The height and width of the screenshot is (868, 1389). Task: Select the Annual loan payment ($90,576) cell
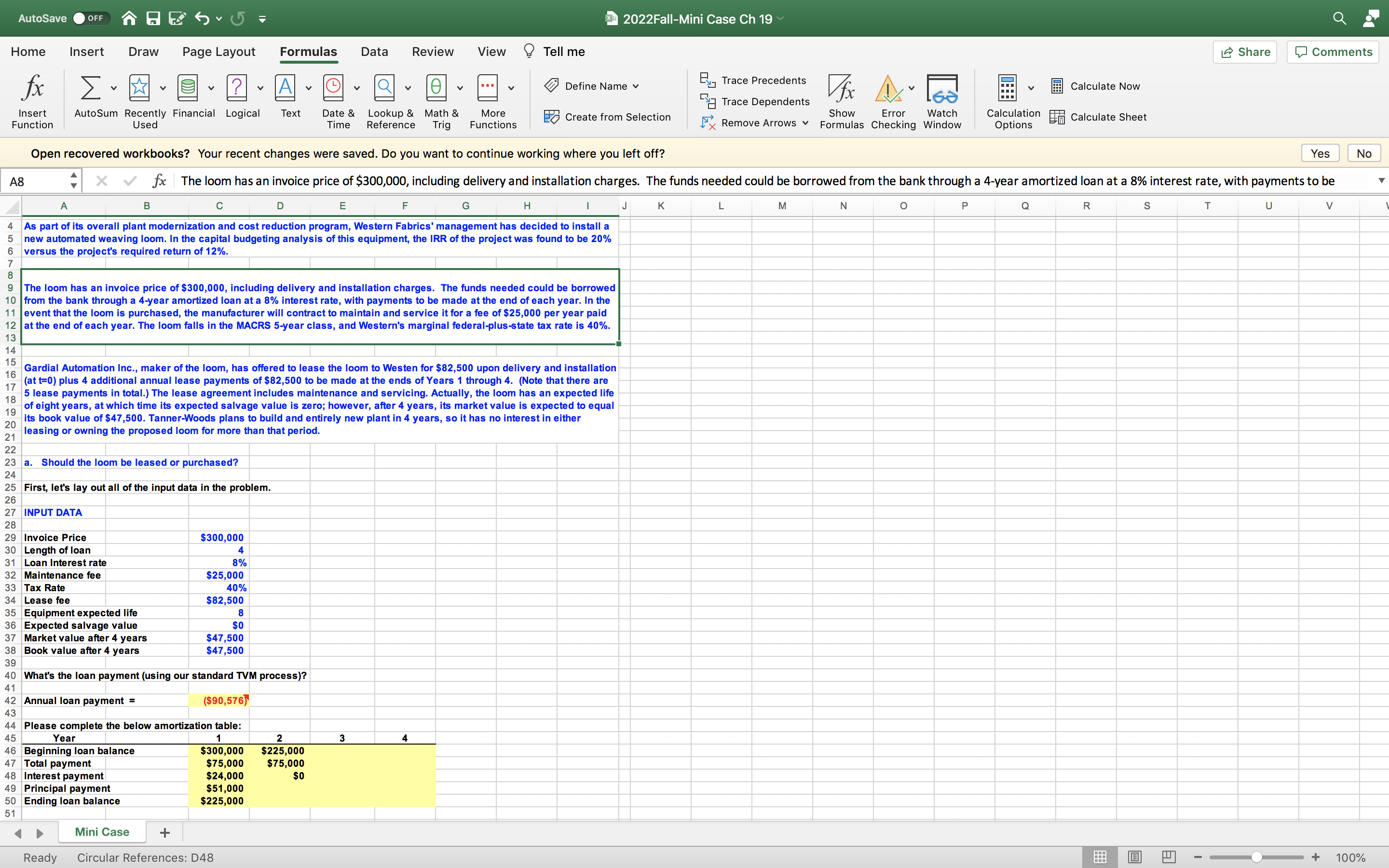click(218, 700)
